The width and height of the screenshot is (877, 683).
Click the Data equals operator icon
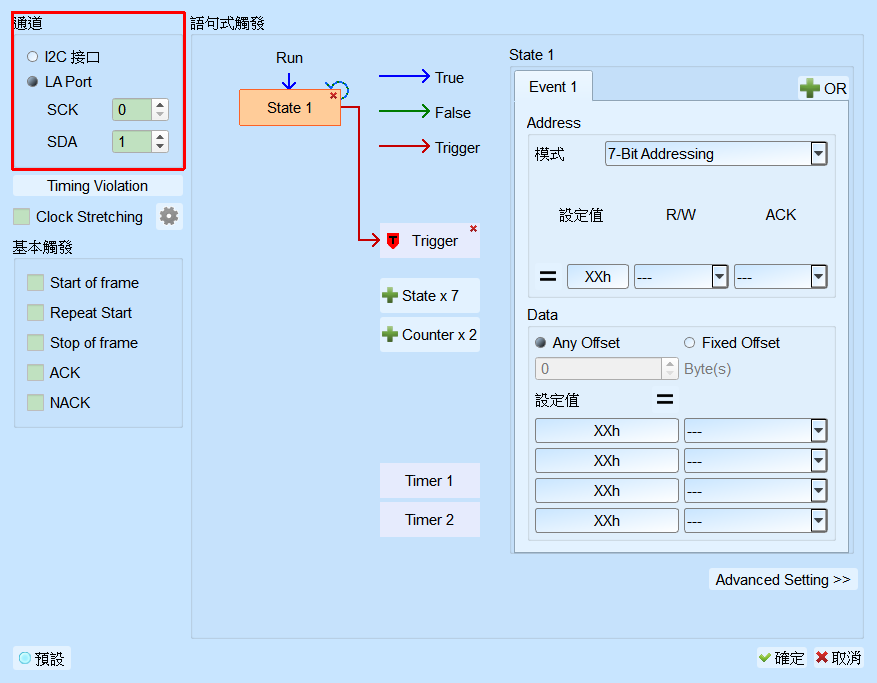[x=665, y=399]
